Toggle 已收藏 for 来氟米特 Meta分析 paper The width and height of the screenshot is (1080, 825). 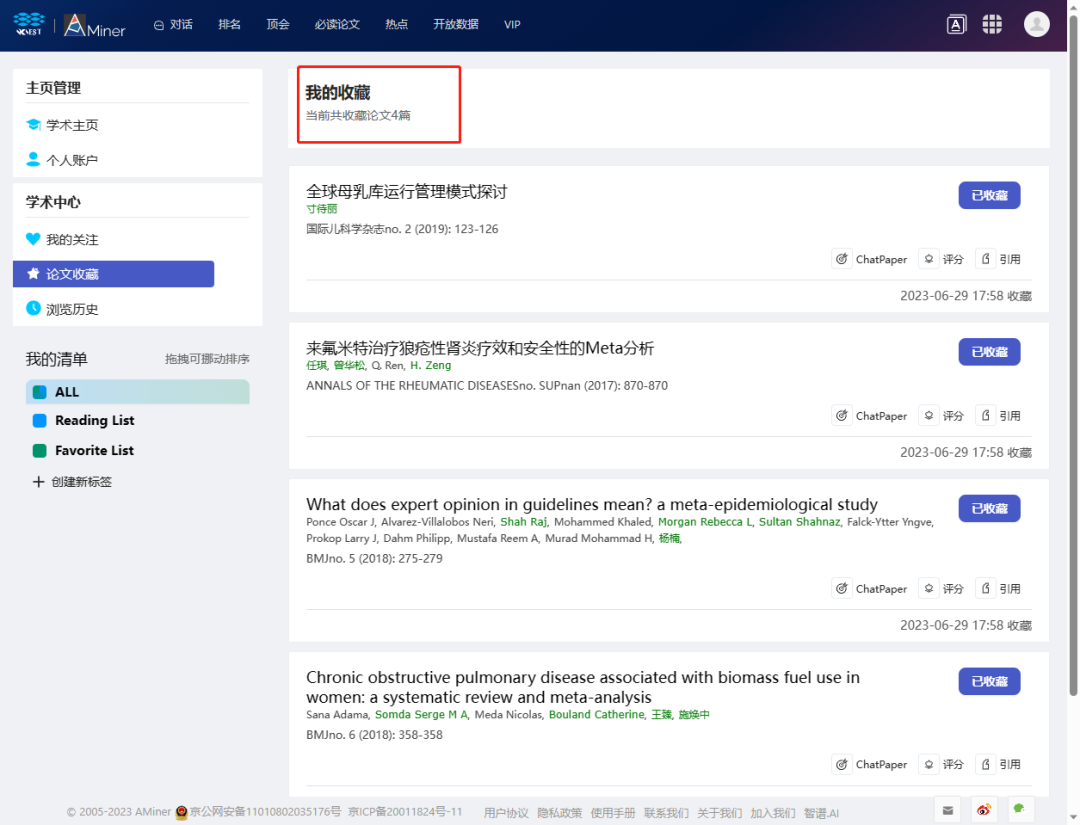(989, 352)
